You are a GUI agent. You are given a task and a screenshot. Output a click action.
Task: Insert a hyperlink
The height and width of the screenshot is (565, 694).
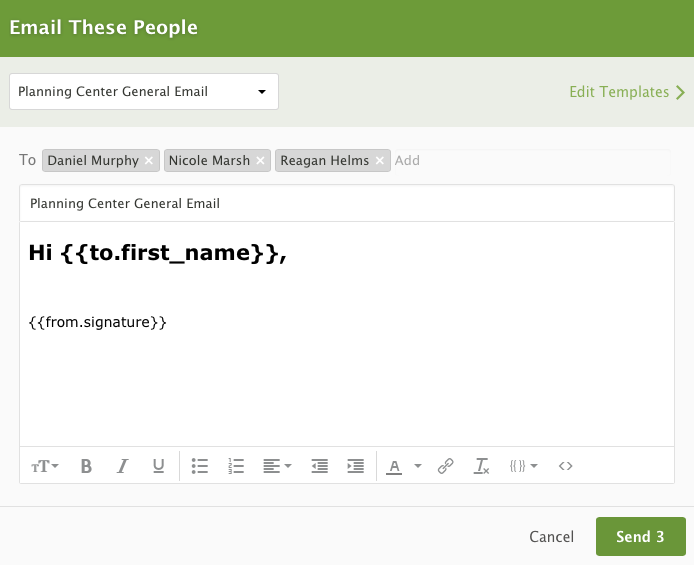[x=445, y=466]
